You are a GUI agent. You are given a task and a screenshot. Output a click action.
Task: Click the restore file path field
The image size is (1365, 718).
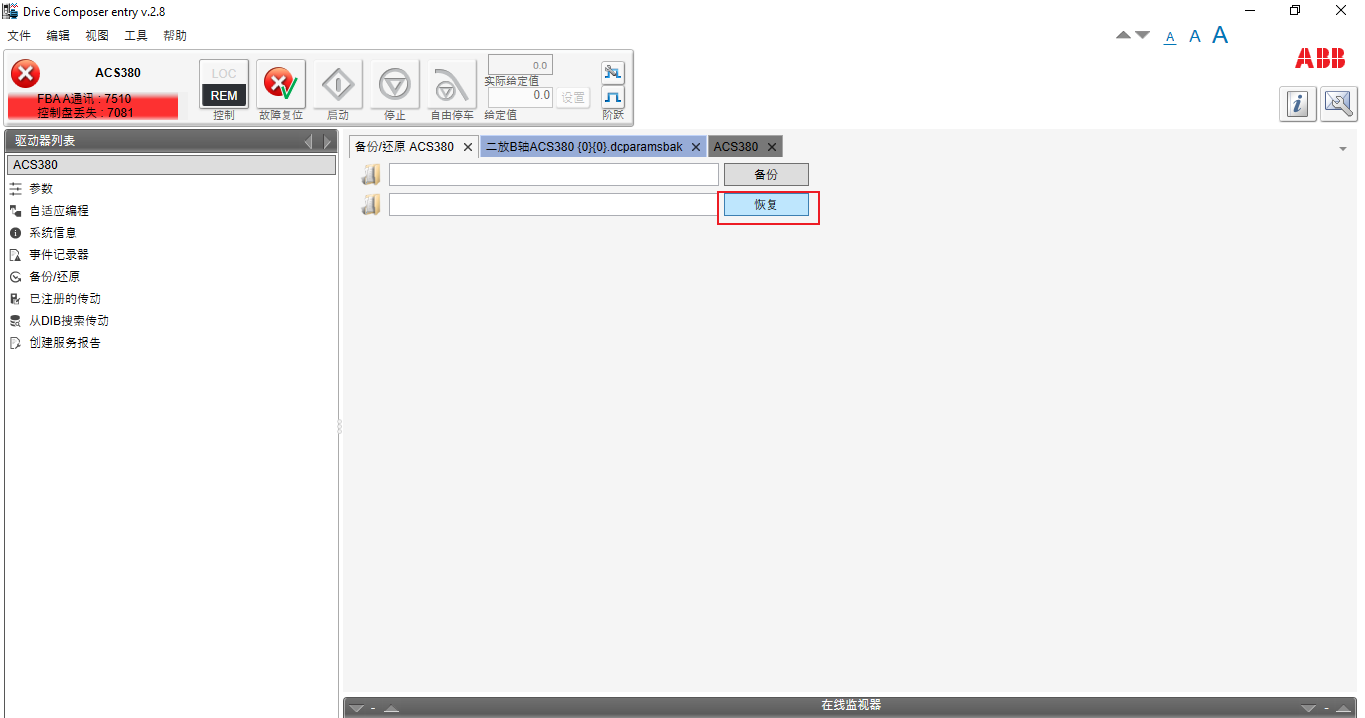click(x=554, y=205)
